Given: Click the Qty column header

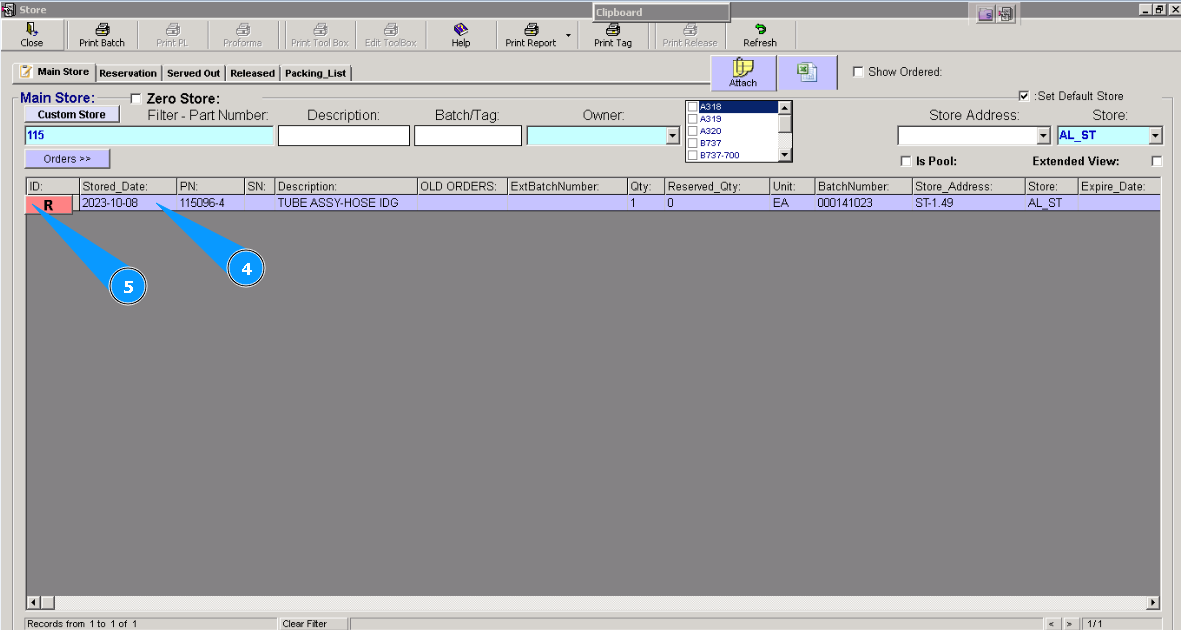Looking at the screenshot, I should (x=645, y=186).
